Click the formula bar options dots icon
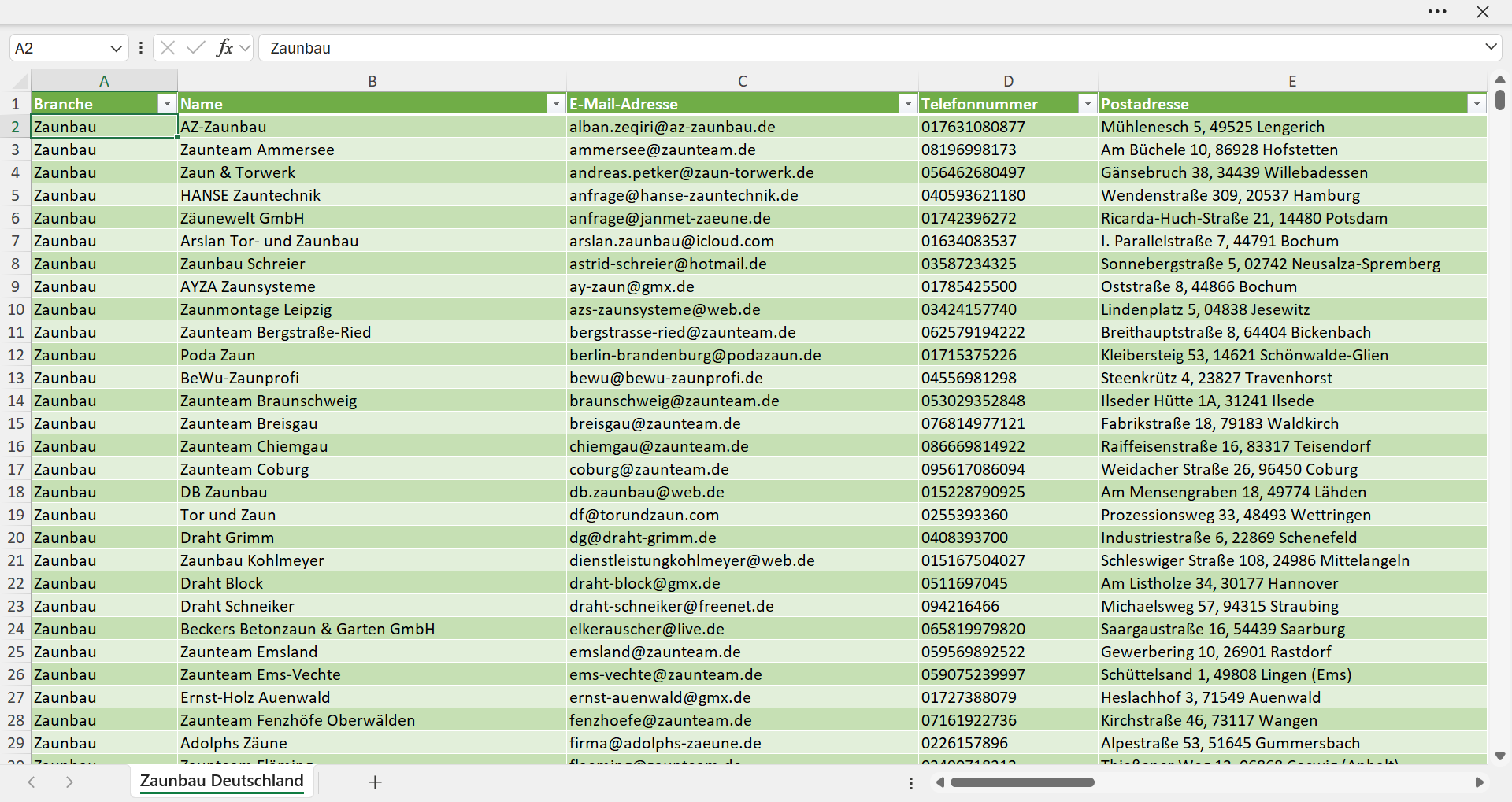This screenshot has height=802, width=1512. click(x=141, y=48)
